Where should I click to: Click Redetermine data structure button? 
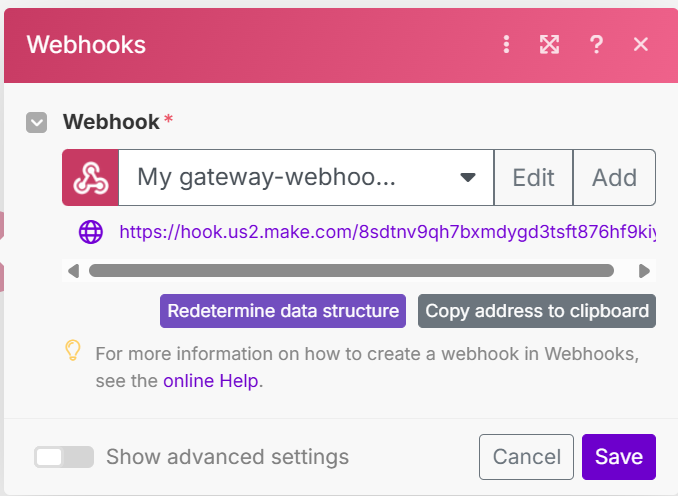[x=283, y=311]
